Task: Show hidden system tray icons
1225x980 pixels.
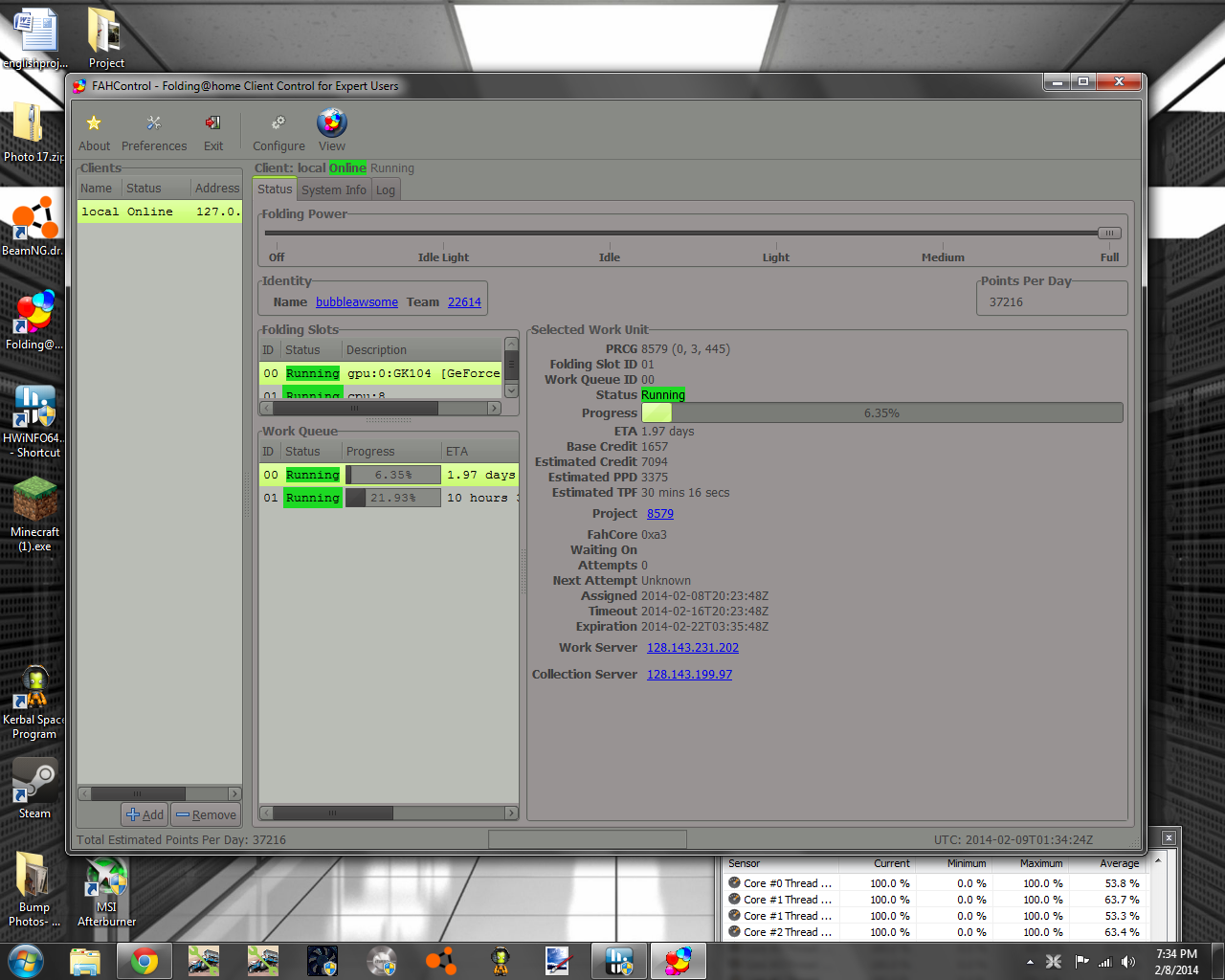Action: coord(1030,962)
